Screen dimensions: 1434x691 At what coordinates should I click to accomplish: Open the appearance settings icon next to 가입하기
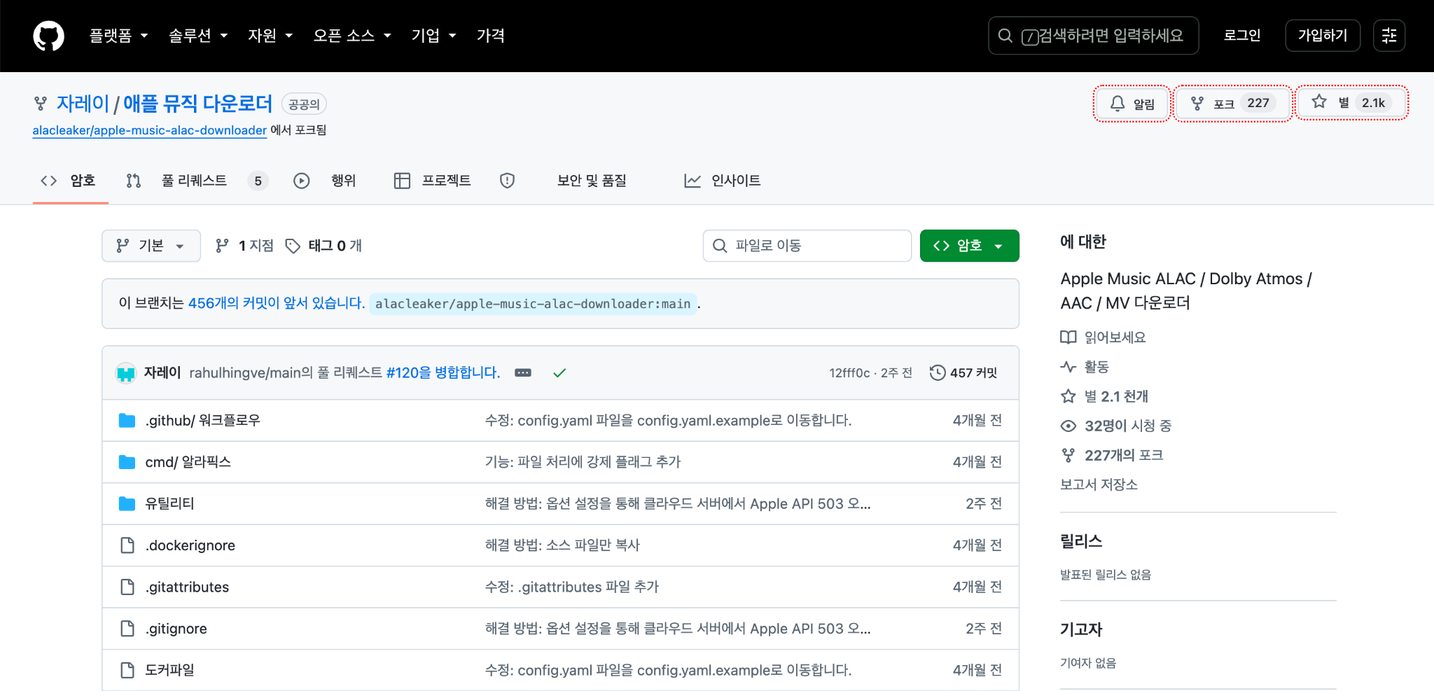[1389, 36]
